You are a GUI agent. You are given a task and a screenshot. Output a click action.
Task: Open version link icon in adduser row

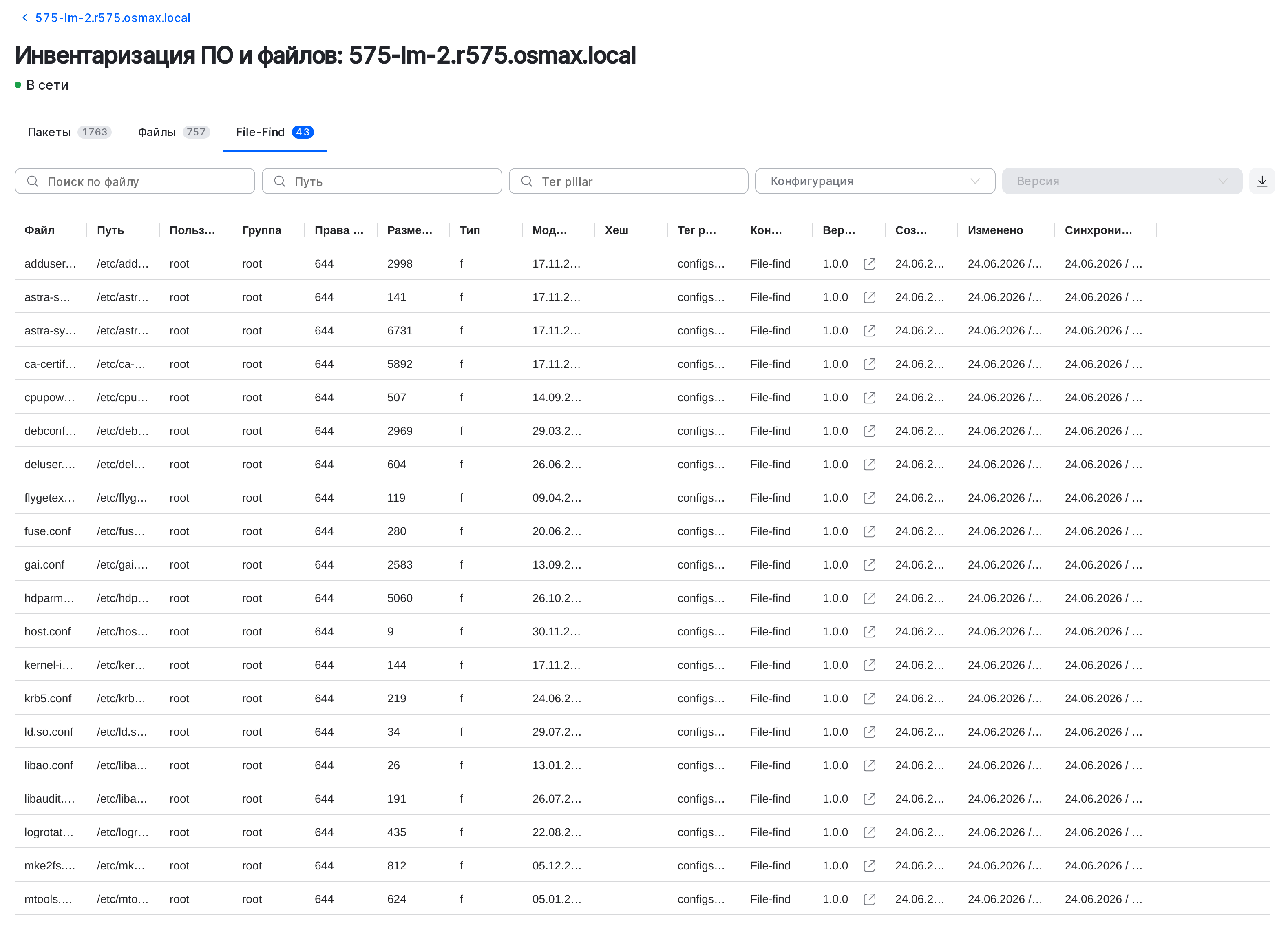click(x=869, y=263)
